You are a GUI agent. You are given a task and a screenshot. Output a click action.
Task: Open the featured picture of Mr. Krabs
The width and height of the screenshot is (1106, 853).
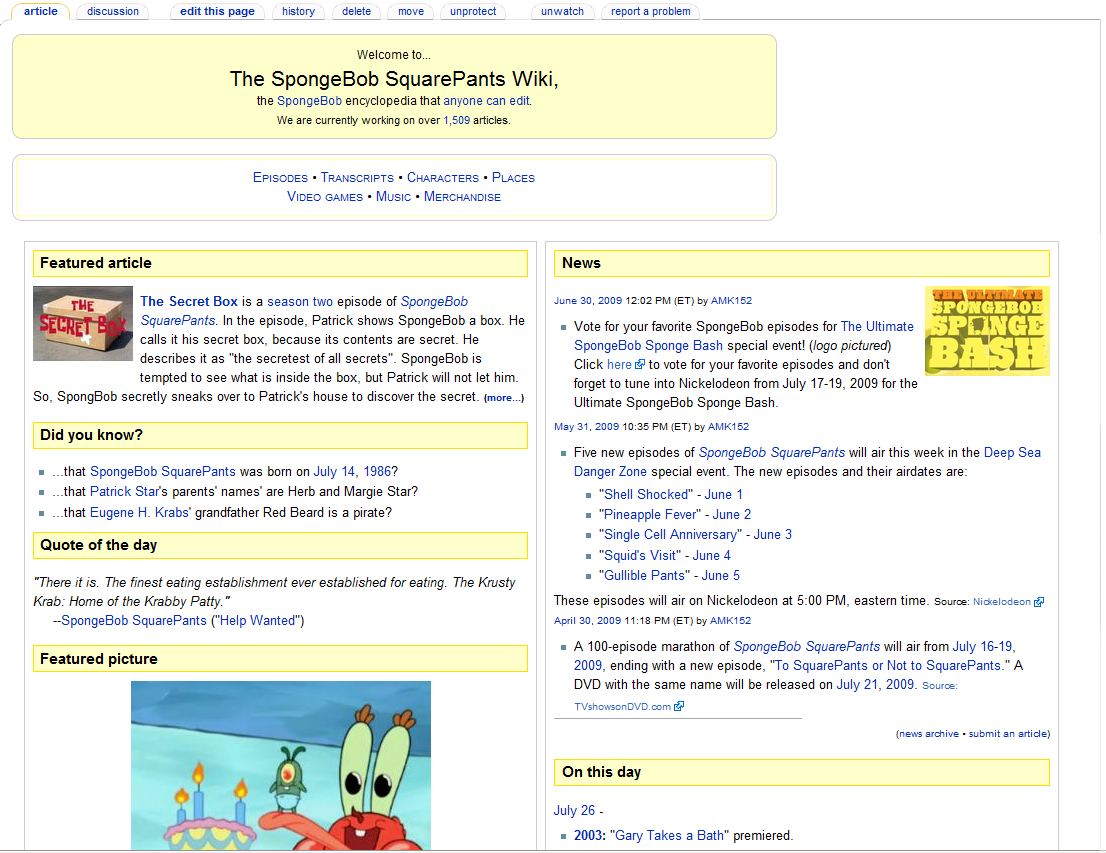tap(281, 765)
